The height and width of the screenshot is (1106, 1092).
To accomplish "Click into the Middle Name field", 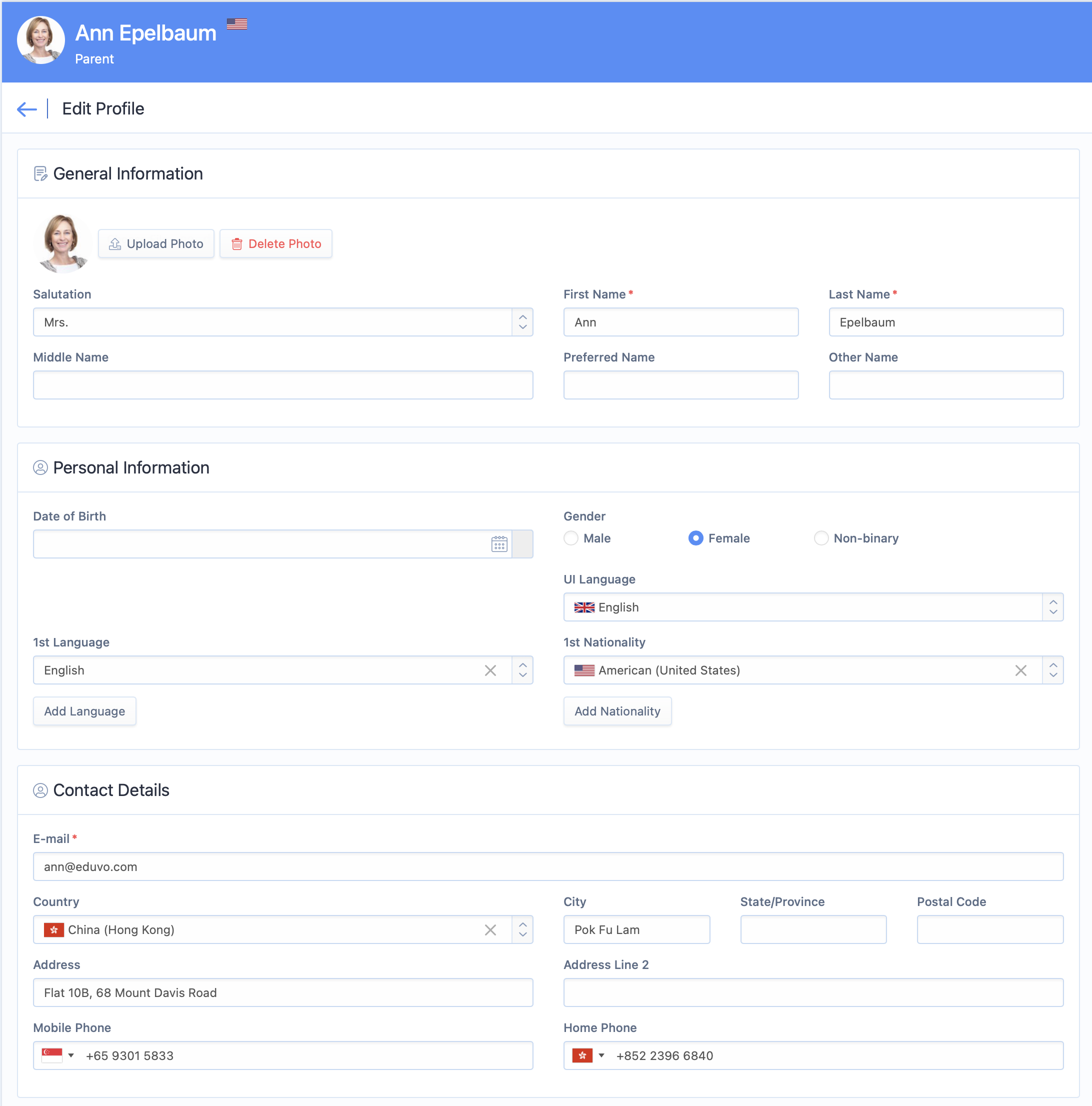I will coord(282,385).
